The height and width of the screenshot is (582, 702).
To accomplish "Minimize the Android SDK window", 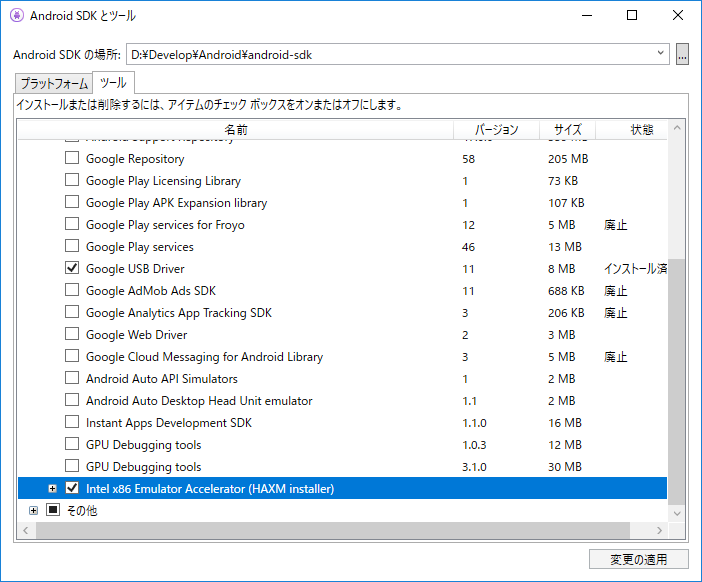I will pos(587,15).
